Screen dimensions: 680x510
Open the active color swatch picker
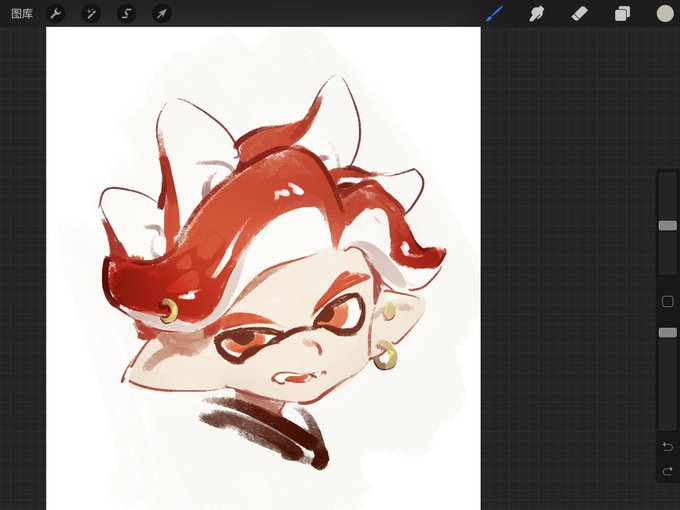pos(665,13)
